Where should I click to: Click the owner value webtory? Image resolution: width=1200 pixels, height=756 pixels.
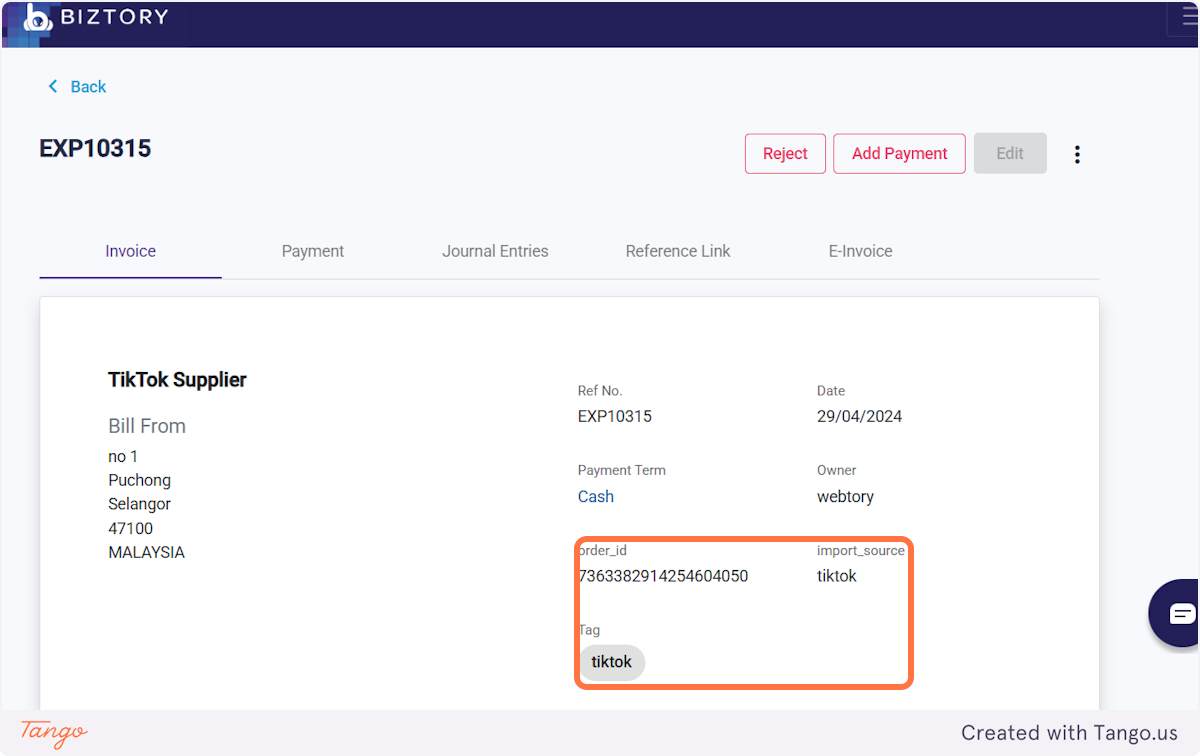click(845, 496)
